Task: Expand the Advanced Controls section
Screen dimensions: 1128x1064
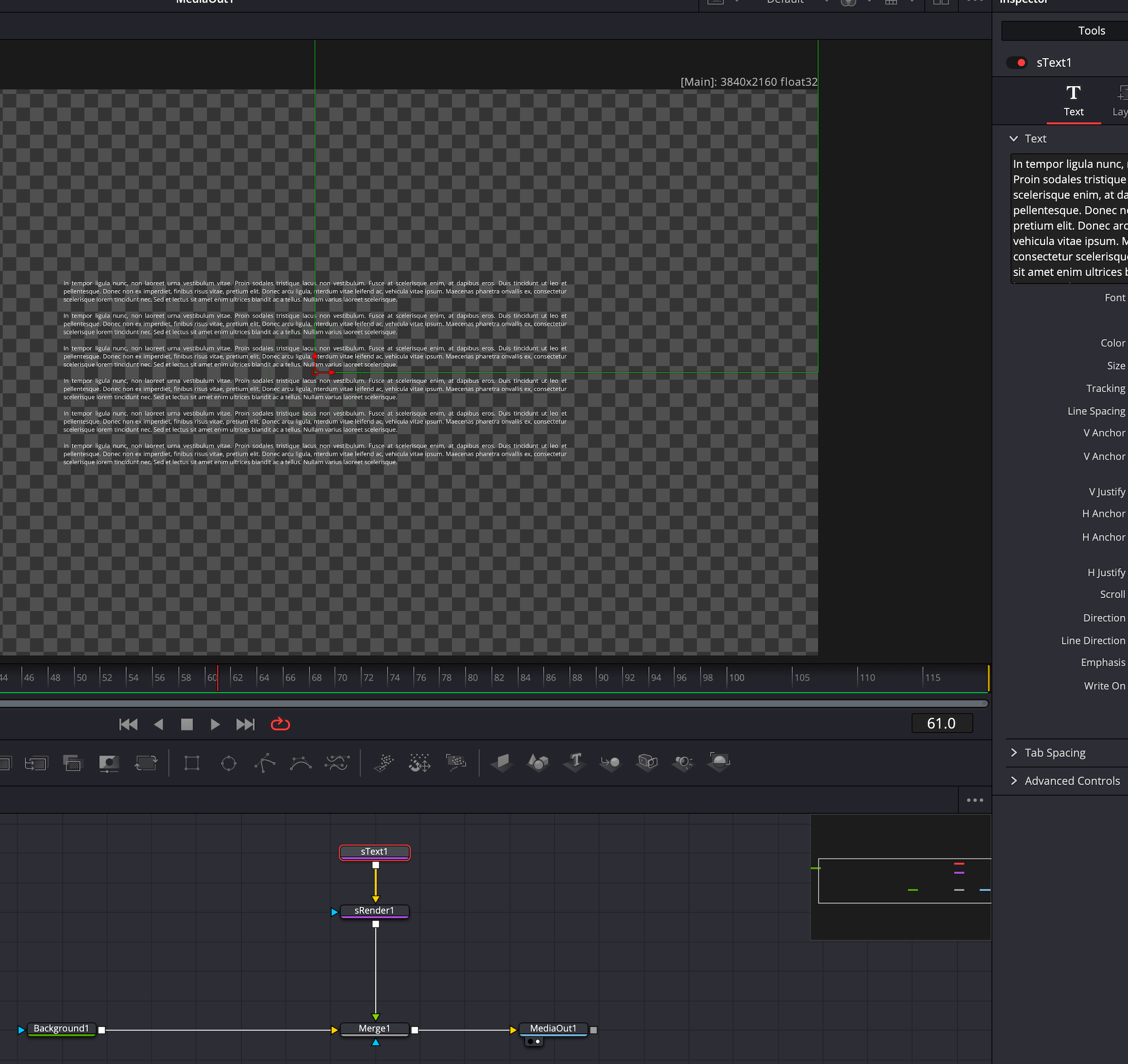Action: [1014, 781]
